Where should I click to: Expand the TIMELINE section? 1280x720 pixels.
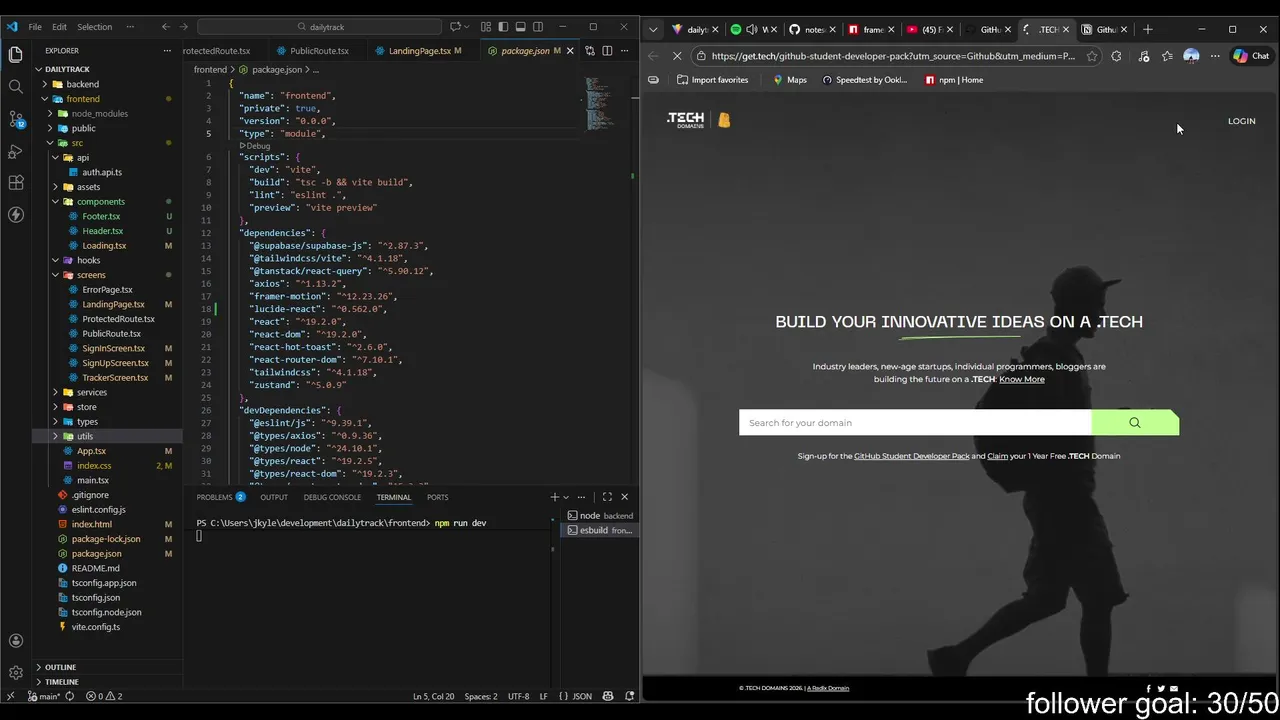pos(62,682)
